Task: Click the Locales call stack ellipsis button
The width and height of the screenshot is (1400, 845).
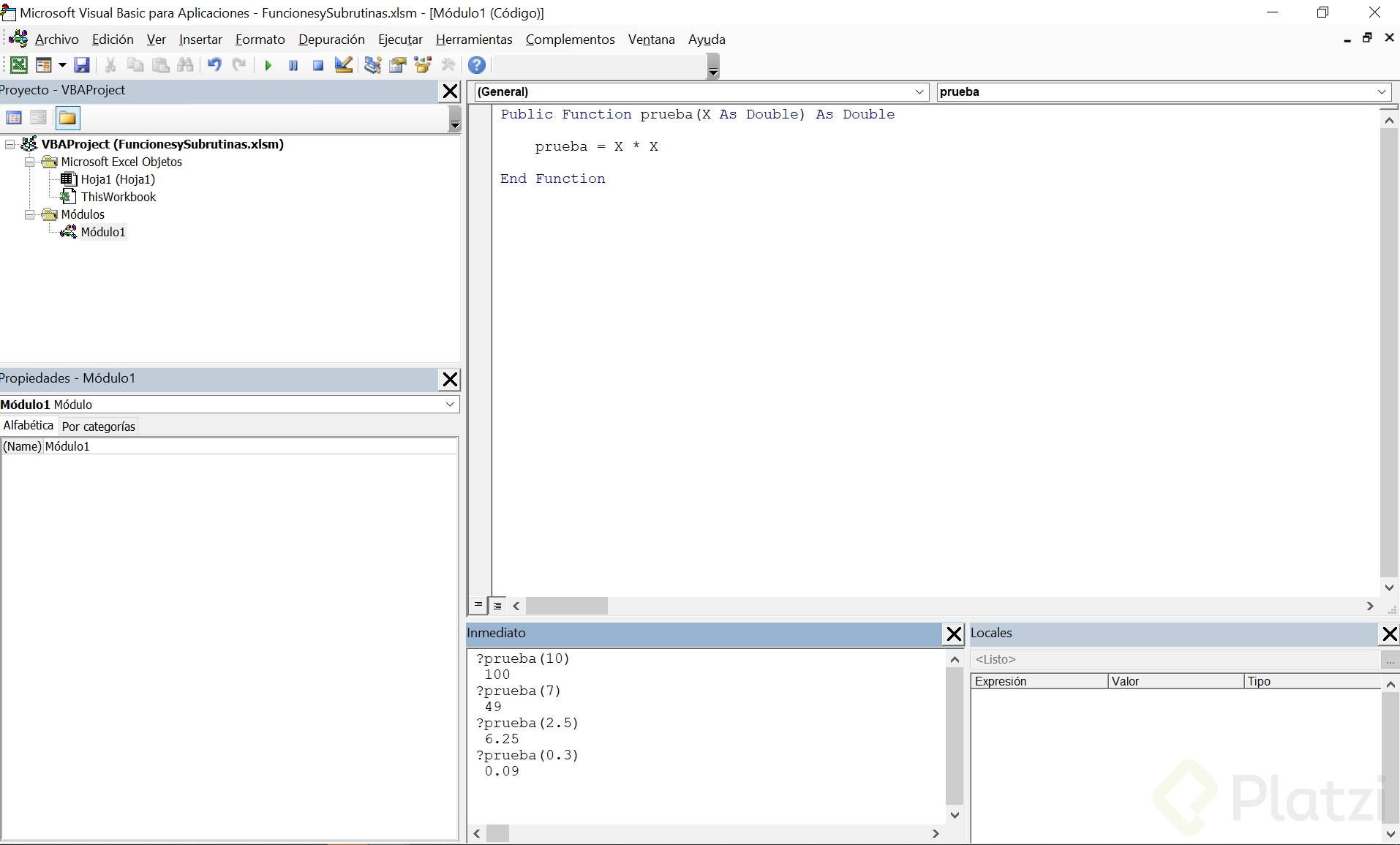Action: pyautogui.click(x=1390, y=660)
